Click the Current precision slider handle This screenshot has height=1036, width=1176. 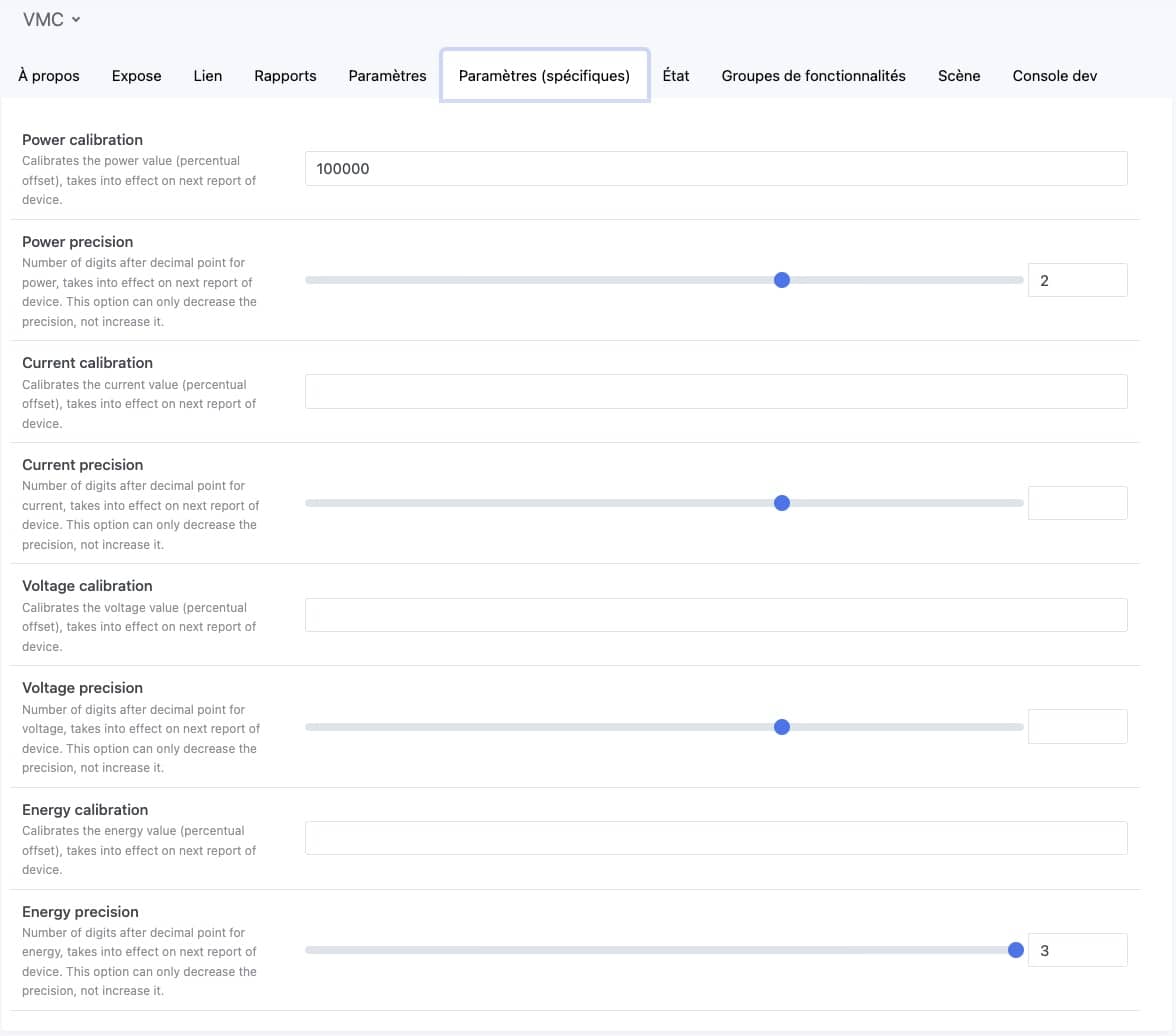coord(782,503)
